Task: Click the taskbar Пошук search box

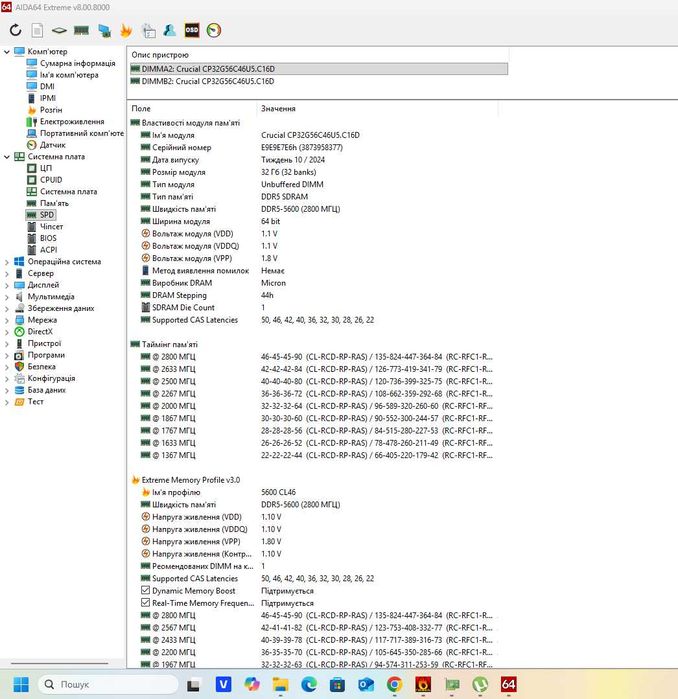Action: pyautogui.click(x=108, y=684)
